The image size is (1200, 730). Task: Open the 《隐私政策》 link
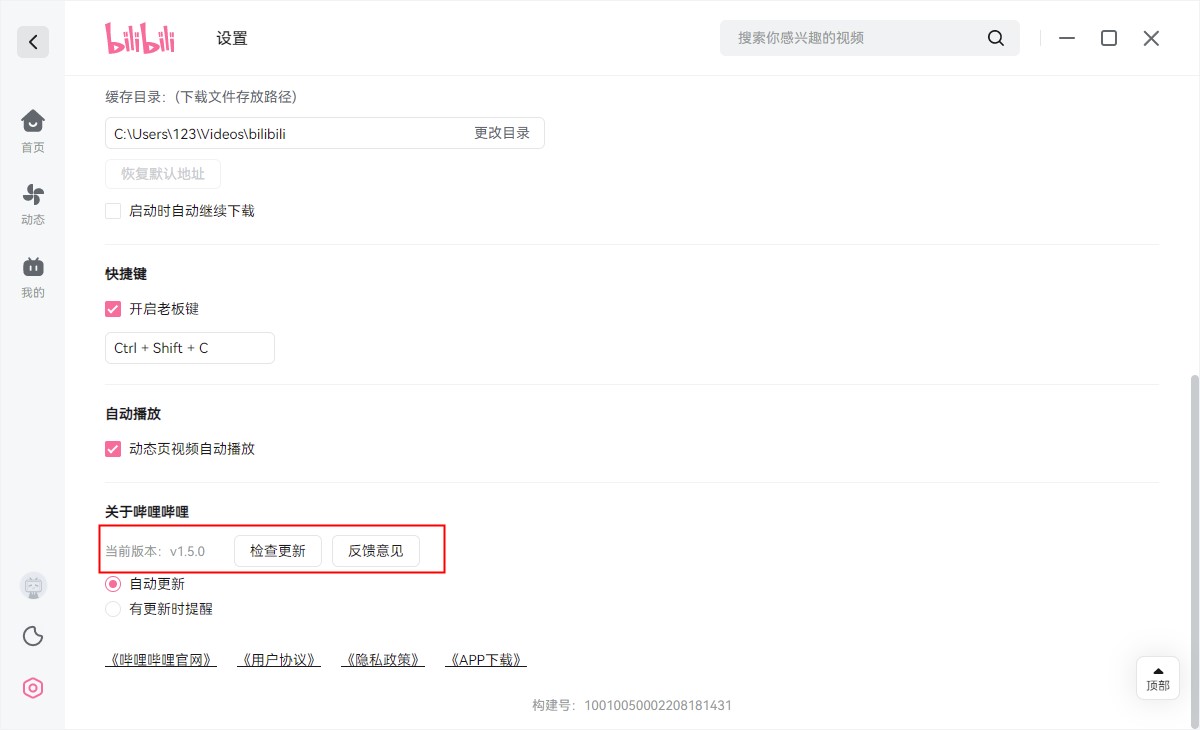point(383,660)
